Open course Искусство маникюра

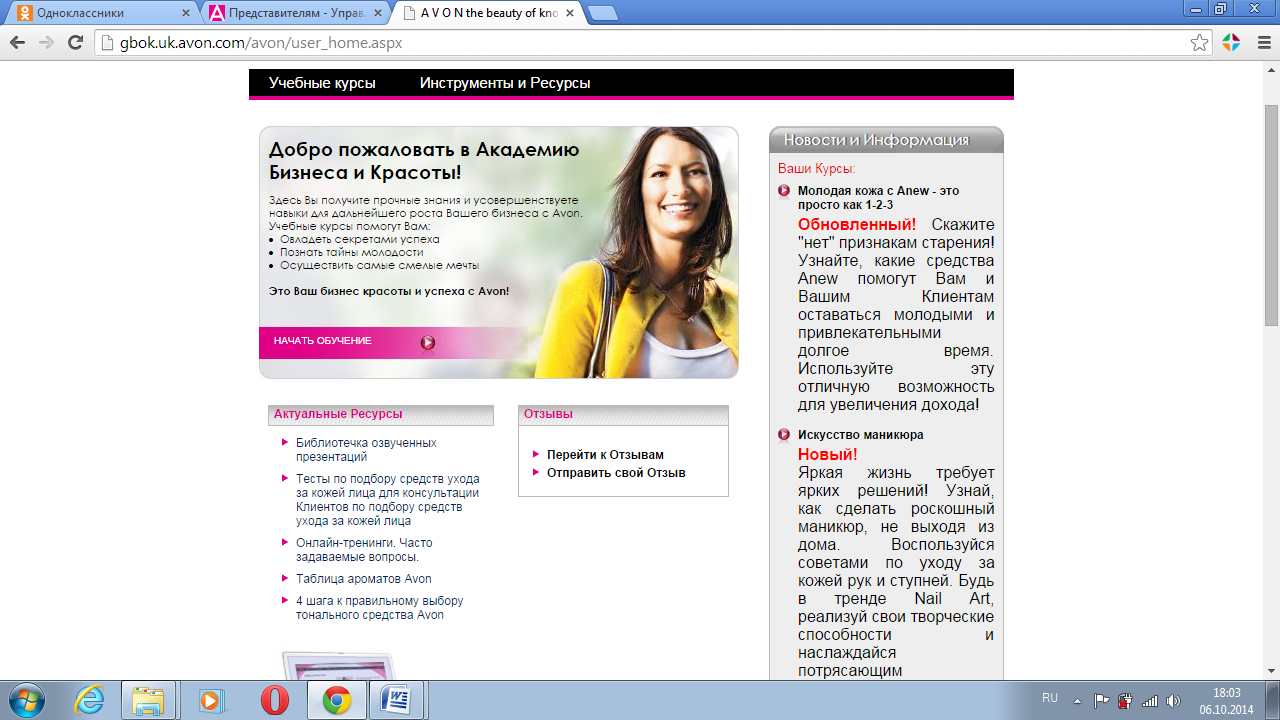[861, 435]
